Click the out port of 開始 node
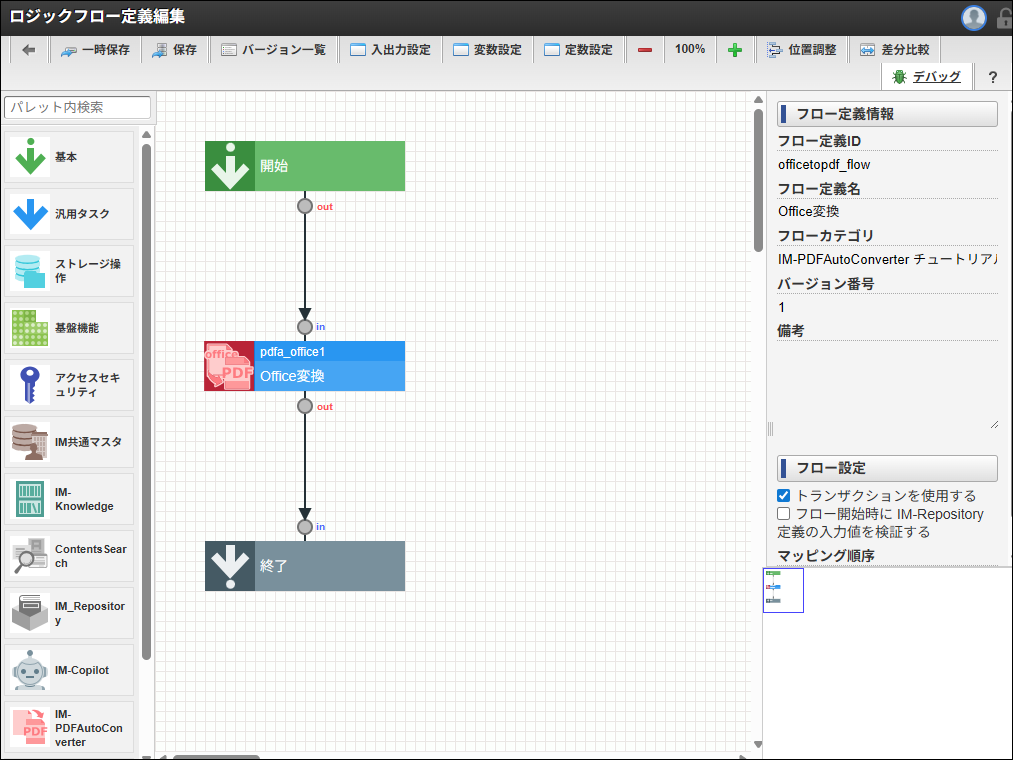The width and height of the screenshot is (1013, 760). click(x=305, y=206)
